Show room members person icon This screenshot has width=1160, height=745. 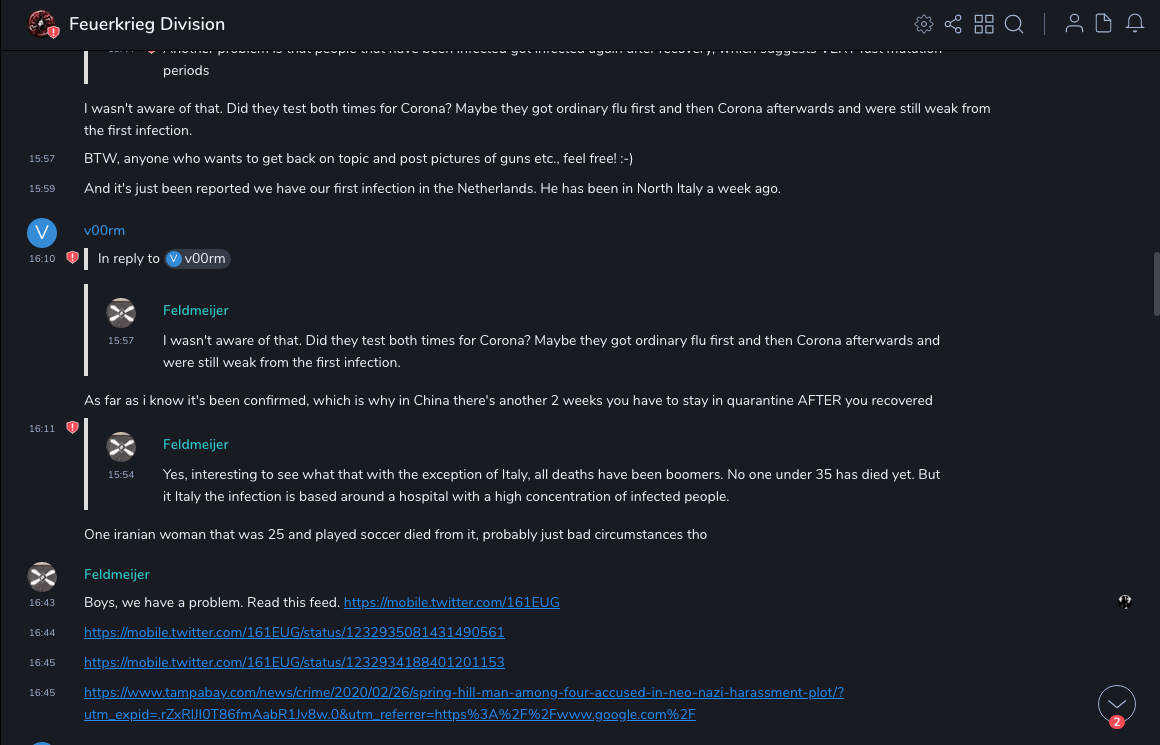pos(1074,24)
